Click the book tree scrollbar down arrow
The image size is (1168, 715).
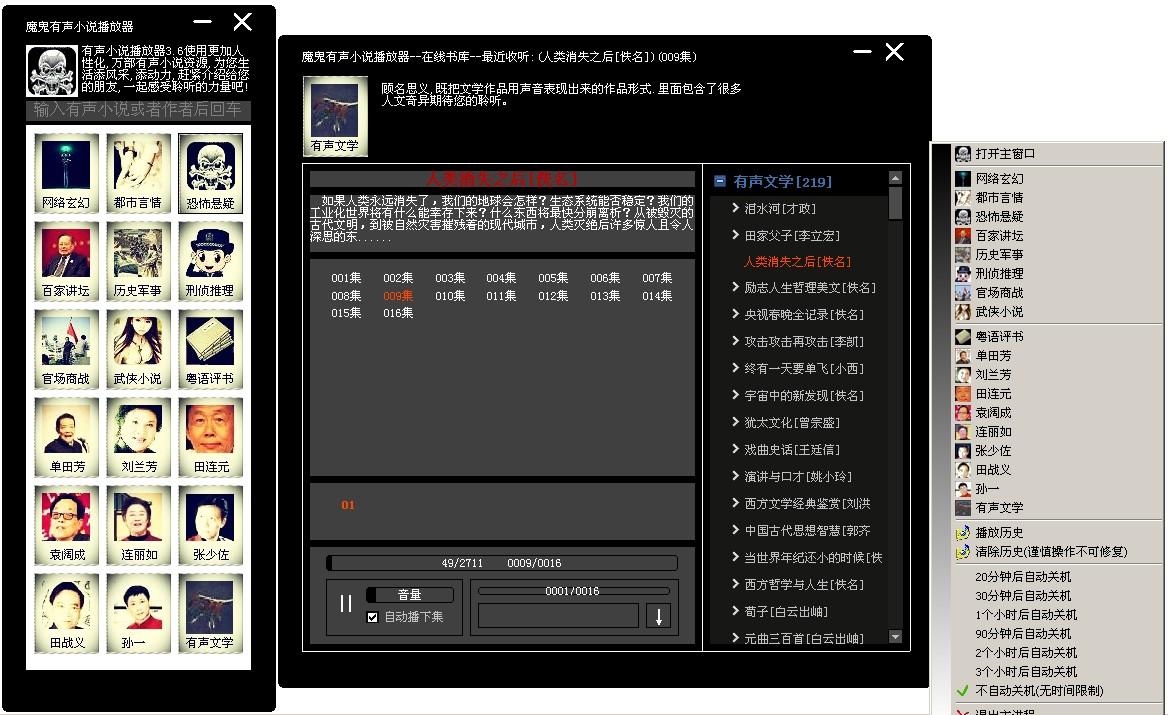(x=895, y=637)
